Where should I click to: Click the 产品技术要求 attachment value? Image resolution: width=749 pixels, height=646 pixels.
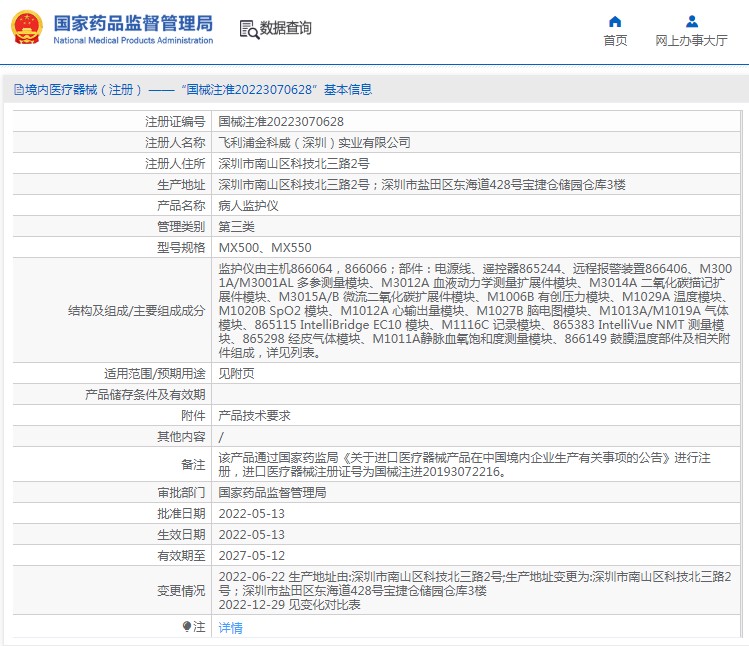click(x=252, y=415)
